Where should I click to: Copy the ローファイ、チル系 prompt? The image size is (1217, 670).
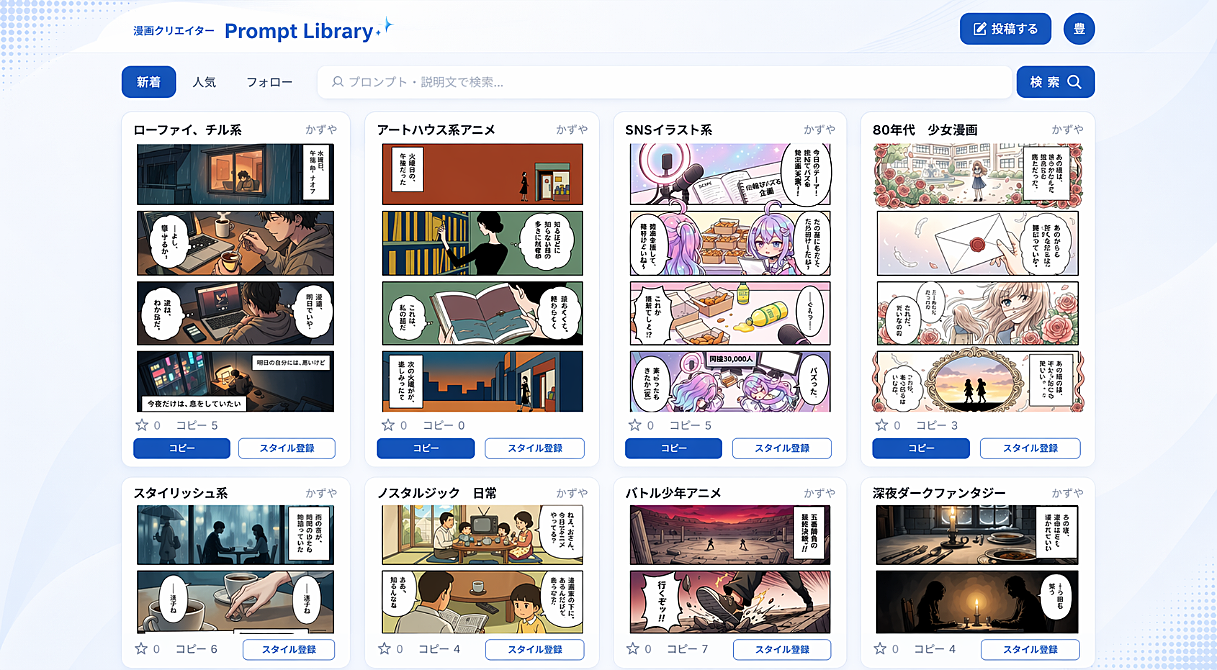[182, 448]
